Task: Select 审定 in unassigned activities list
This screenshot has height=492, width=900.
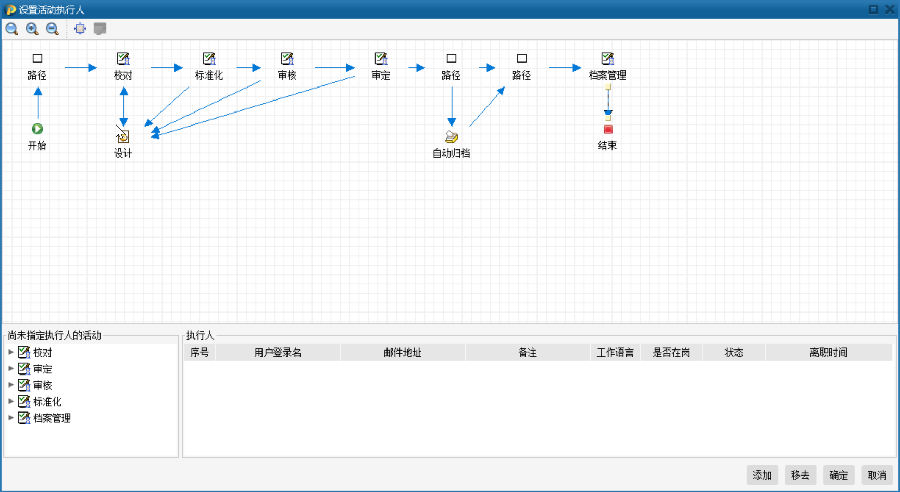Action: click(35, 369)
